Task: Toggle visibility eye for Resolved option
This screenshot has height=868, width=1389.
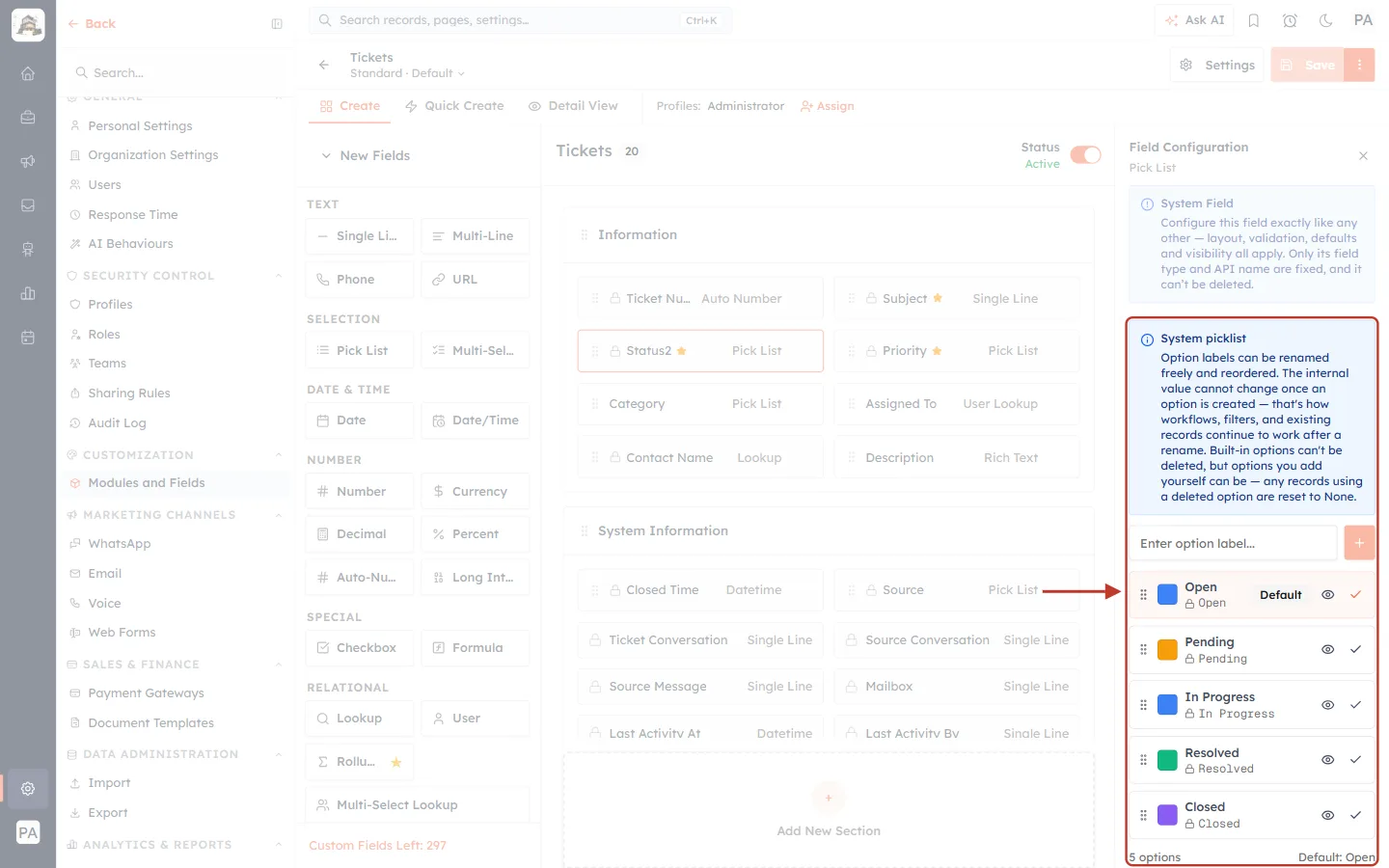Action: (1328, 760)
